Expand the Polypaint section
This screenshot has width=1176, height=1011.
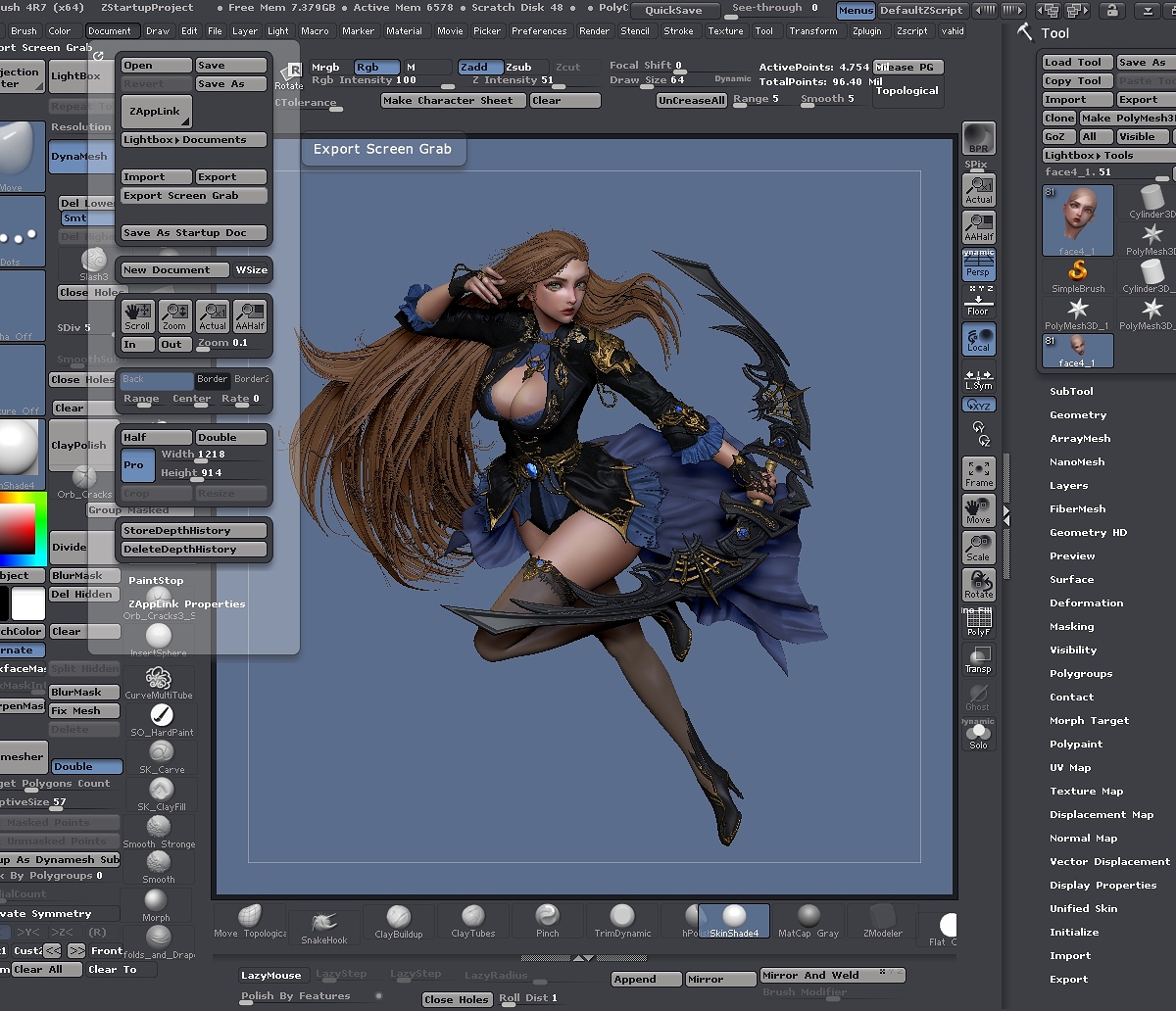click(1076, 744)
